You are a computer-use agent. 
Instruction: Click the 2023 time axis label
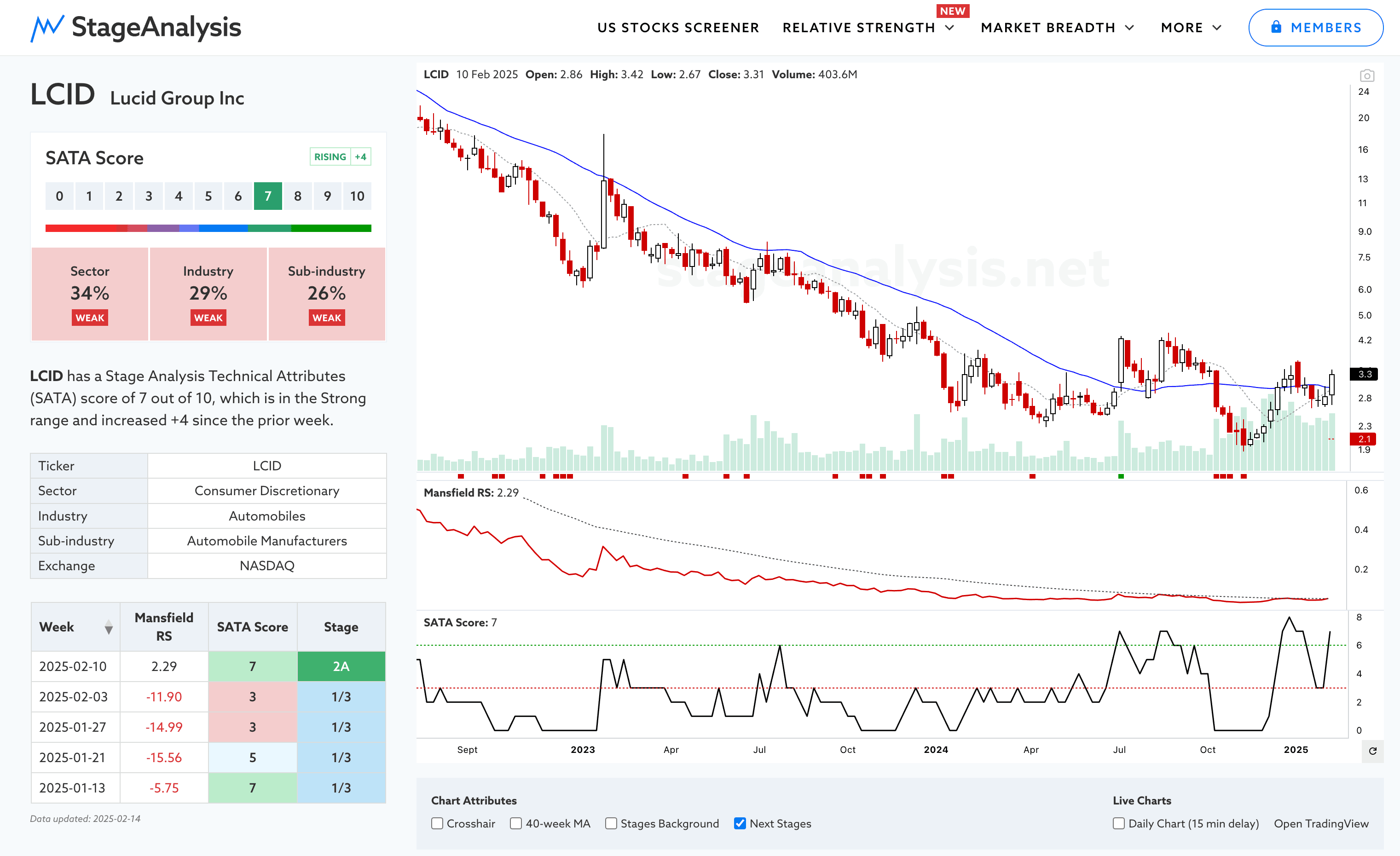tap(583, 750)
